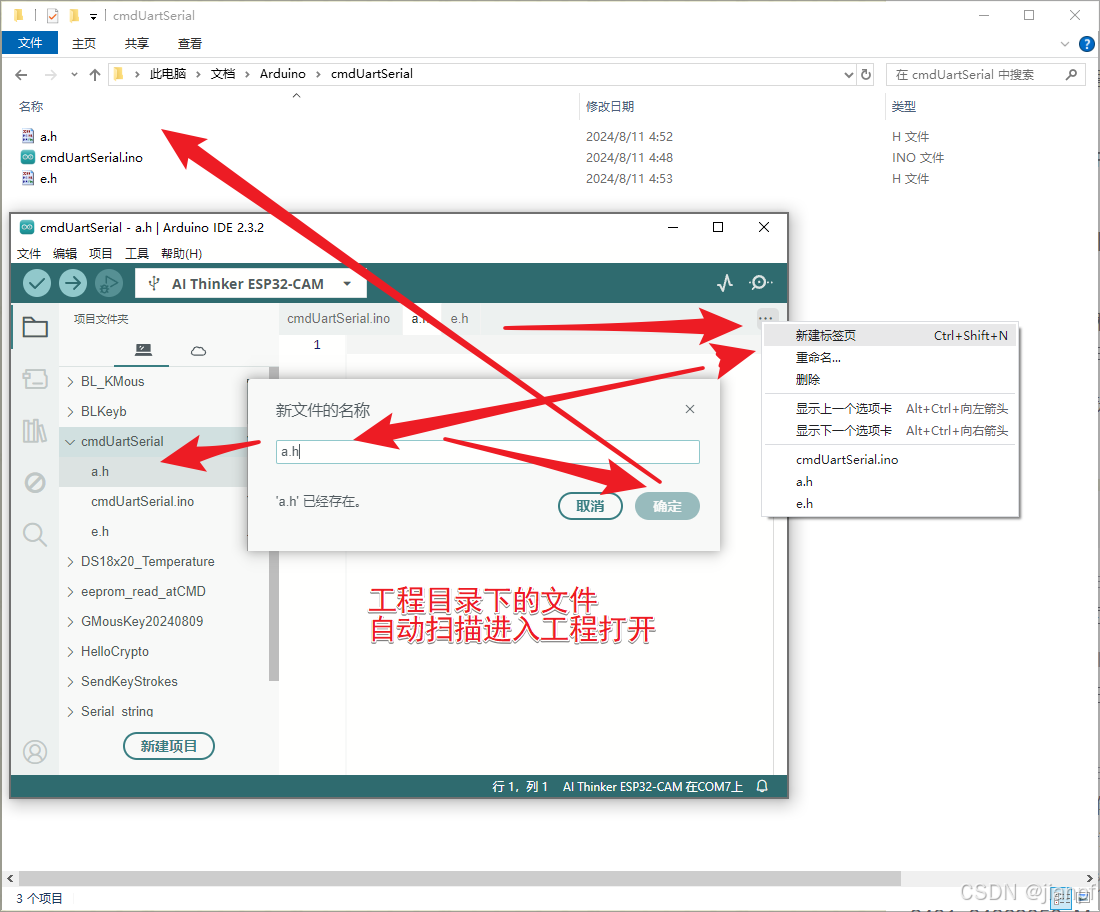
Task: Open Explorer help question-mark icon
Action: 1087,43
